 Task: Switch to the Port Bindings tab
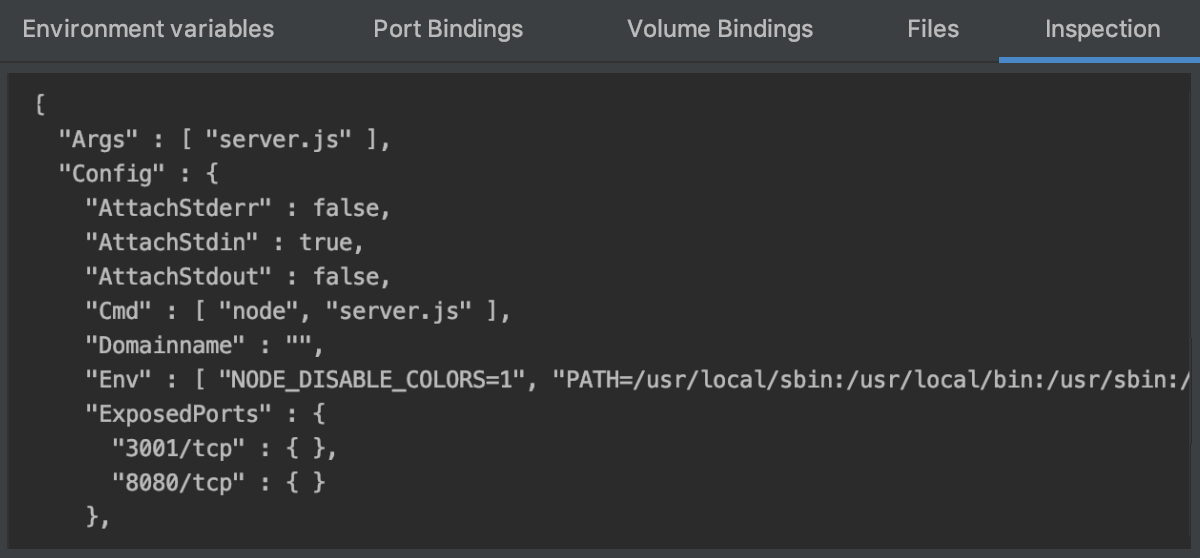point(448,29)
